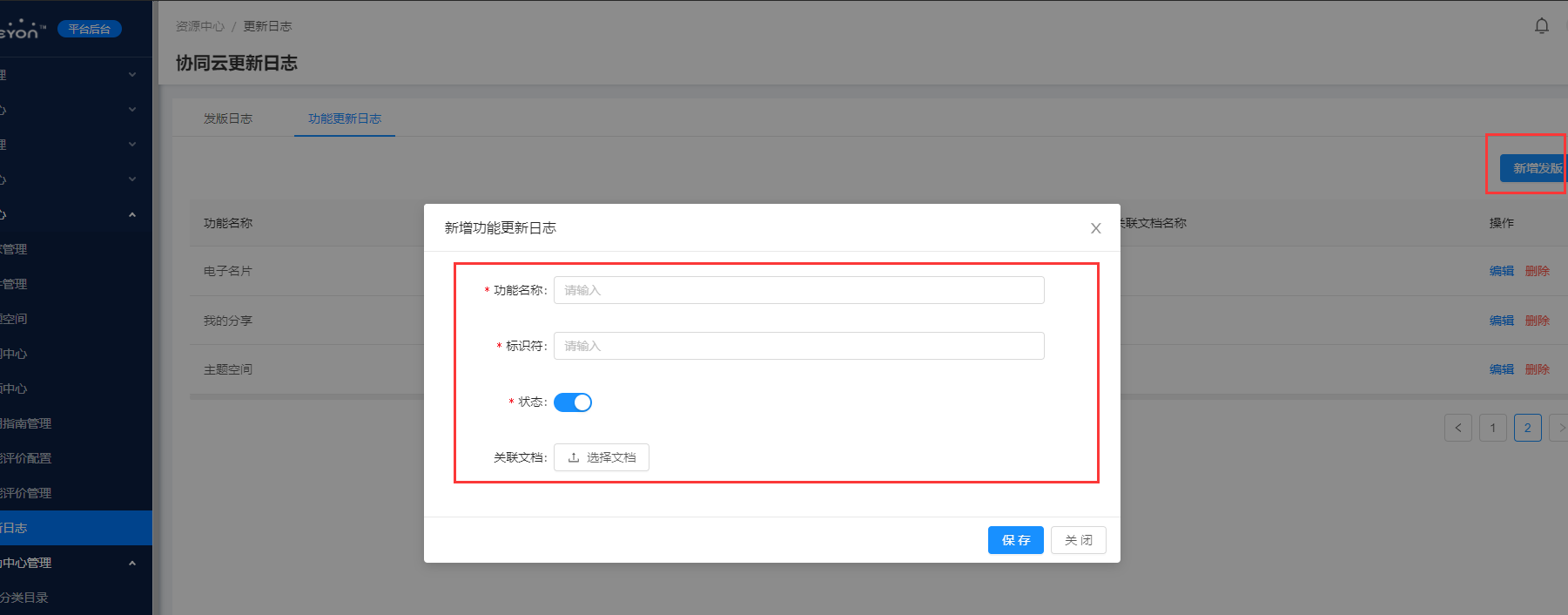Collapse the expanded fifth sidebar menu chevron
The image size is (1568, 615).
(132, 214)
